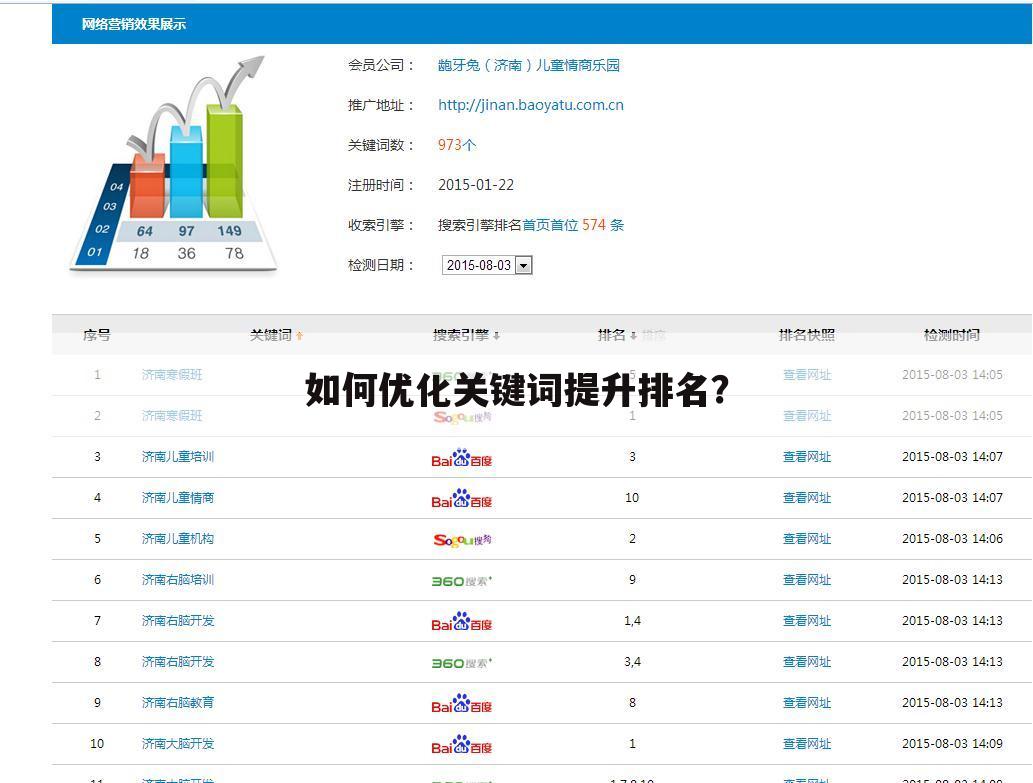The image size is (1033, 783).
Task: Click 查看网址 in 济南大脑开发 row
Action: pos(807,743)
